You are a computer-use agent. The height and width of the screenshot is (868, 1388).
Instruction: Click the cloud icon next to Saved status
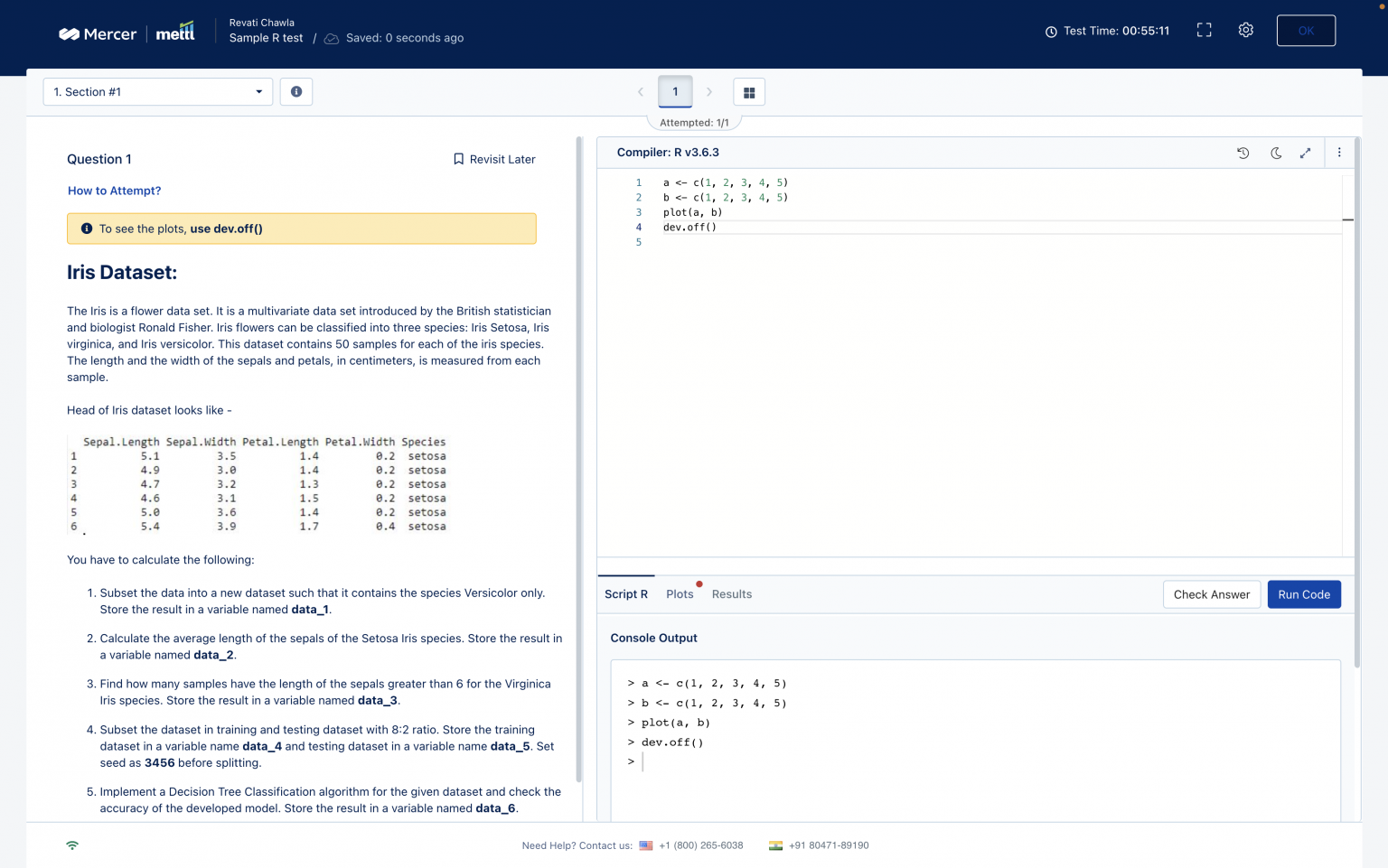(x=331, y=38)
